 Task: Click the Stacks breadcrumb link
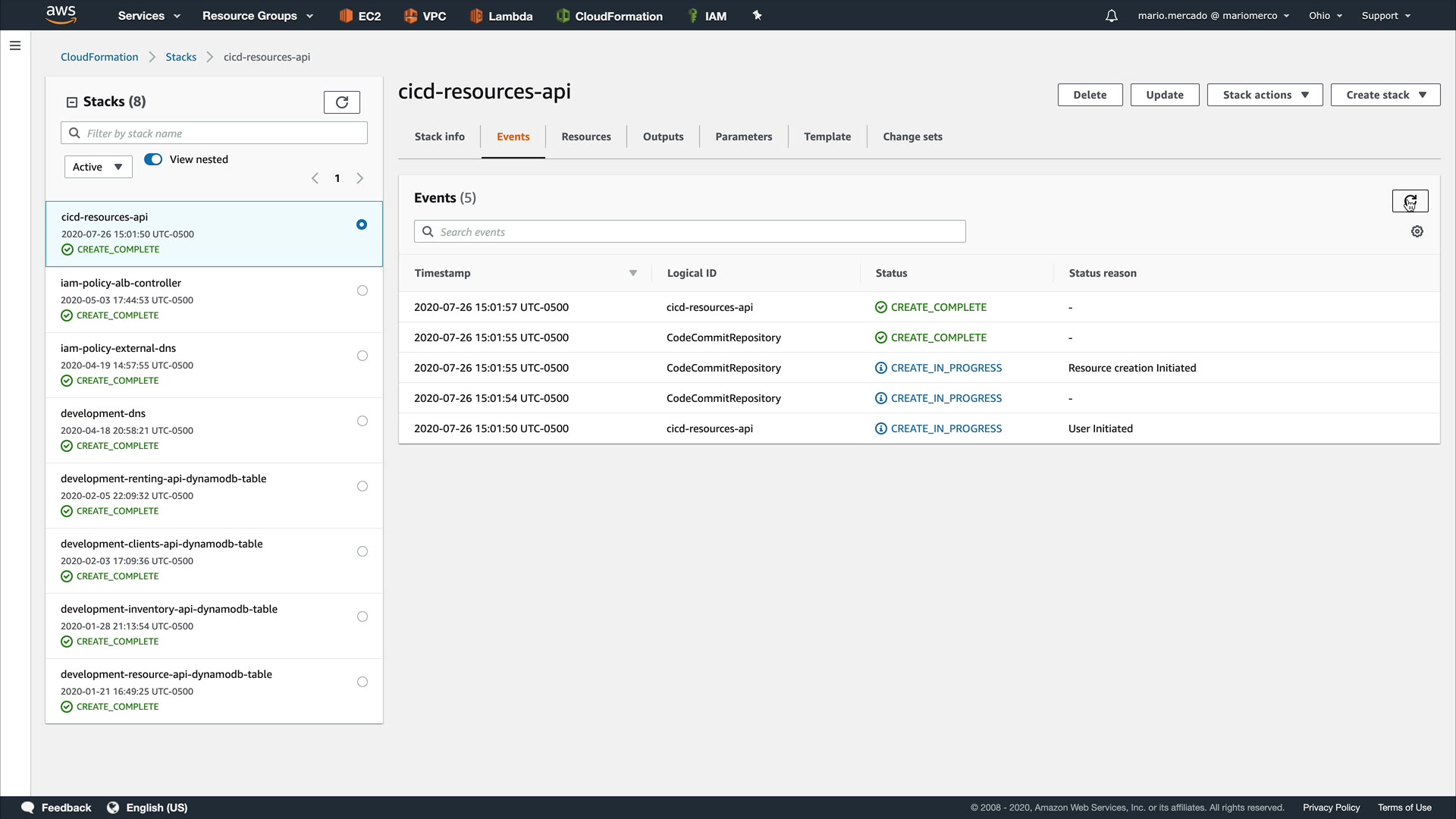[180, 57]
